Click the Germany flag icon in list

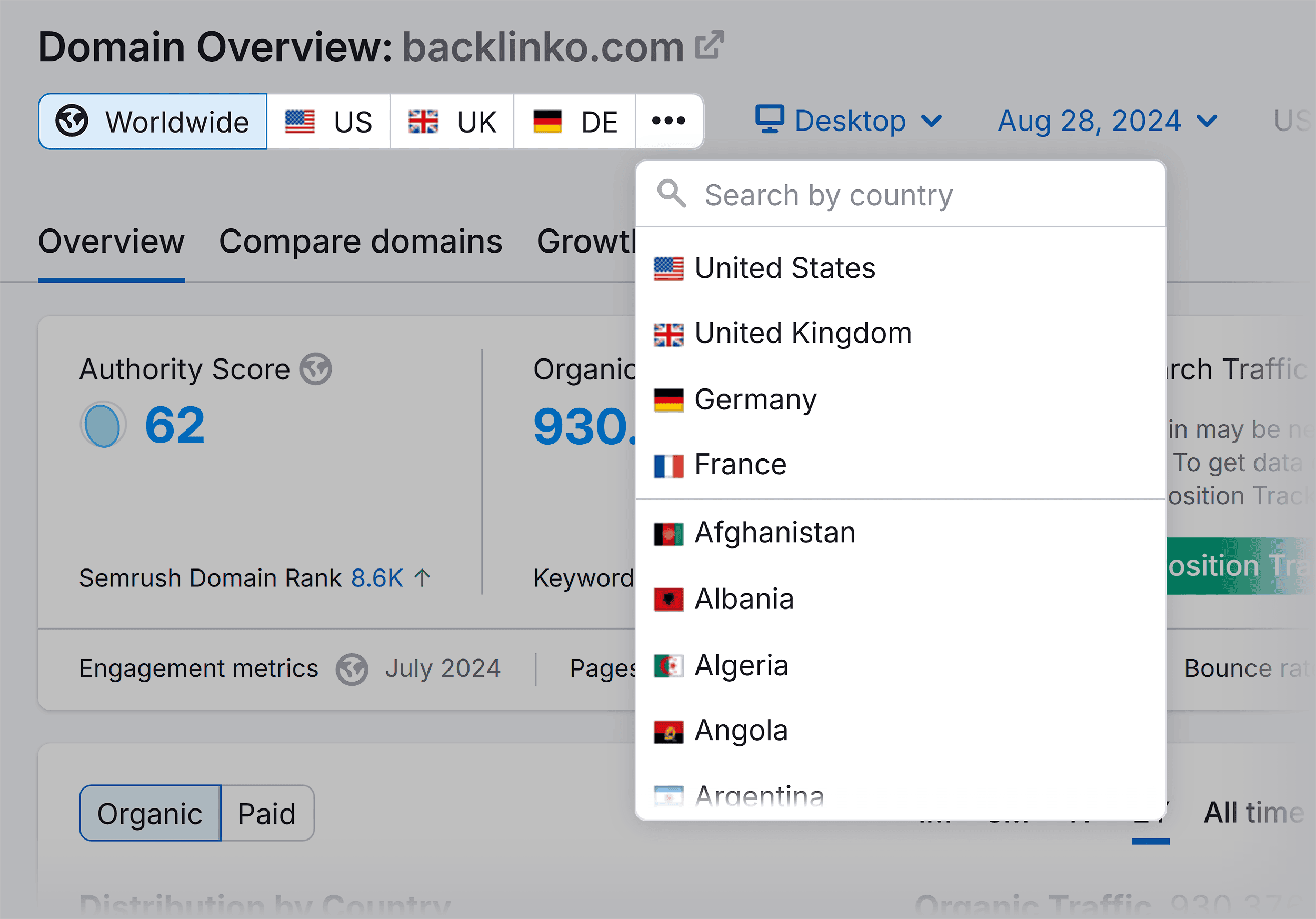(669, 400)
